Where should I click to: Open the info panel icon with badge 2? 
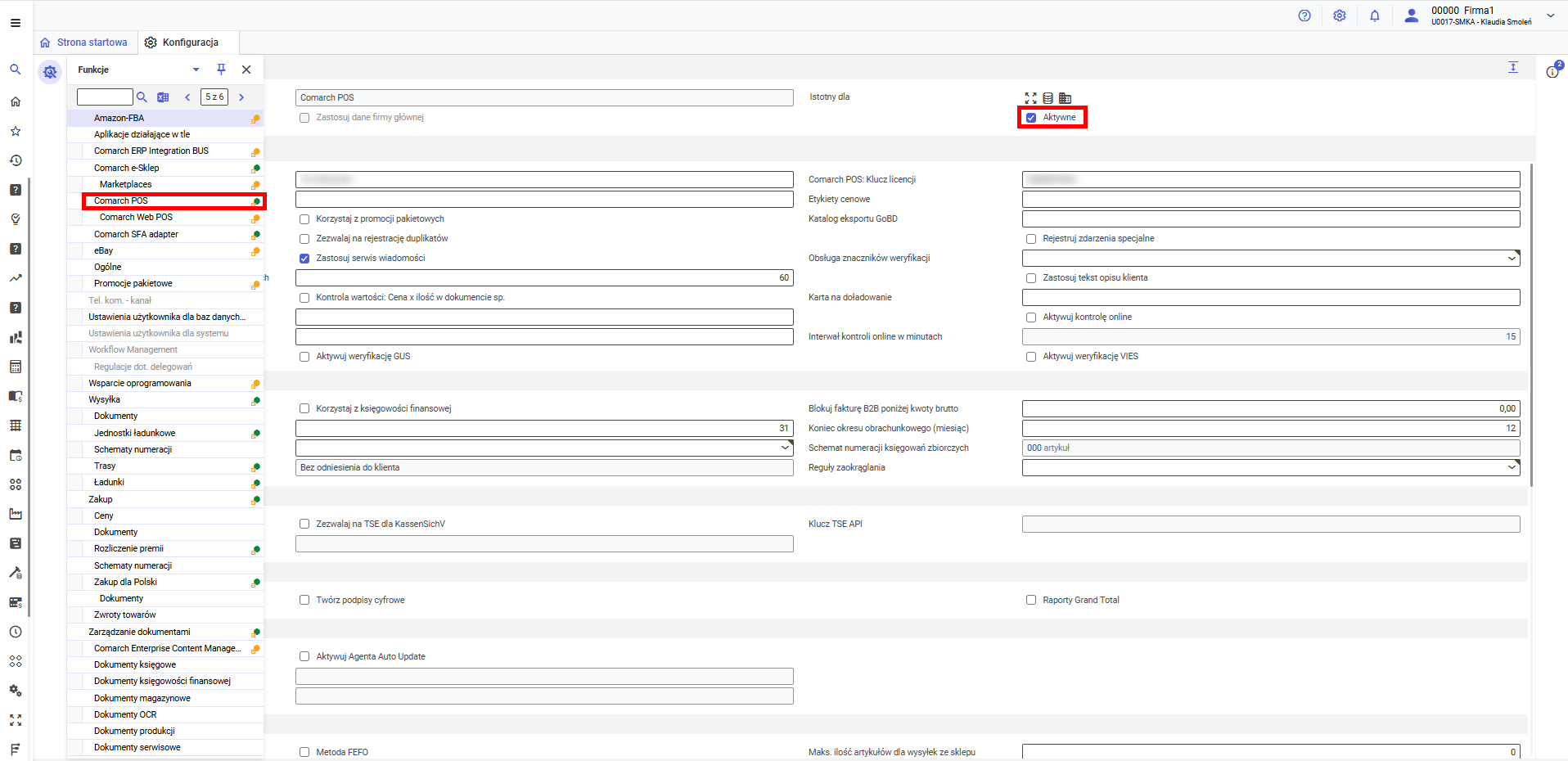point(1552,70)
